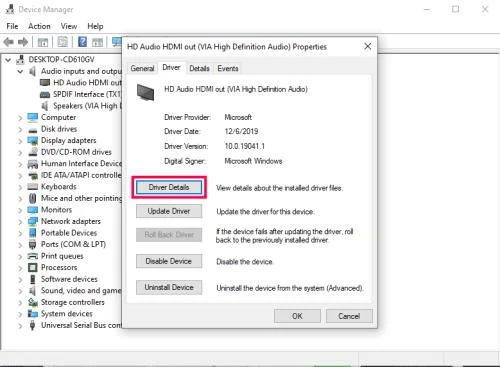Click the DESKTOP-CD610GV computer icon
Screen dimensions: 500x367
coord(20,60)
